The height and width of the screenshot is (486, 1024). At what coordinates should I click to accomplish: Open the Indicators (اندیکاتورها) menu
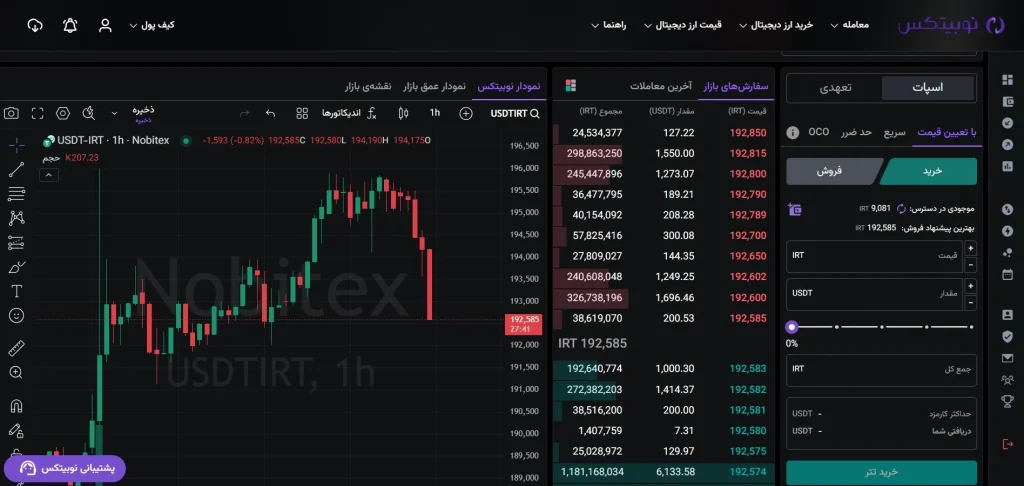[349, 113]
